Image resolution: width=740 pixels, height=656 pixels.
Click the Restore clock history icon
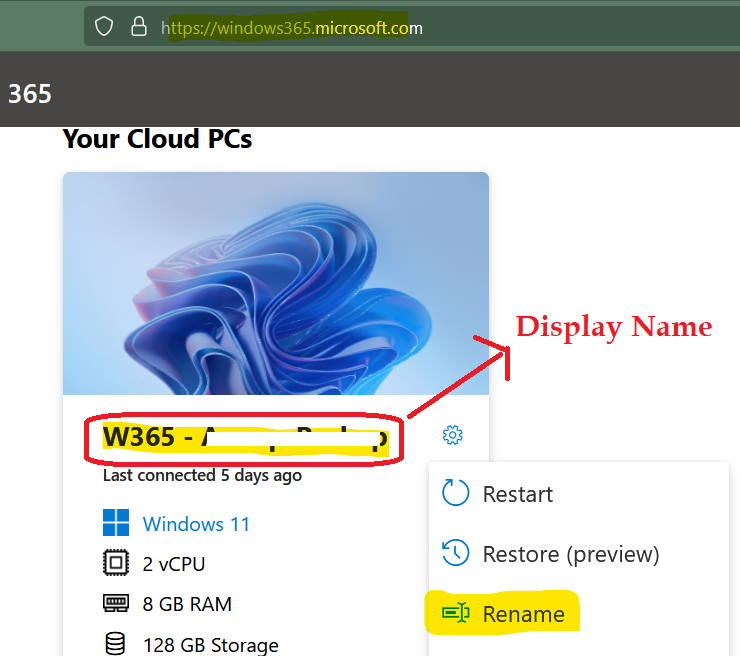pyautogui.click(x=455, y=553)
